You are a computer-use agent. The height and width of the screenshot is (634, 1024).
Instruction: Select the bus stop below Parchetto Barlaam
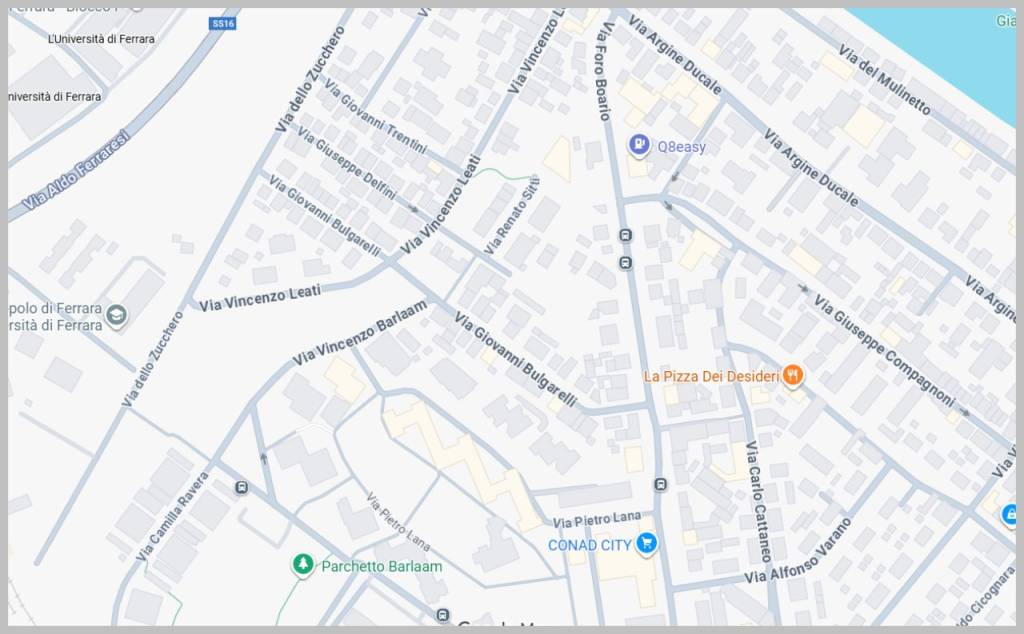point(443,615)
